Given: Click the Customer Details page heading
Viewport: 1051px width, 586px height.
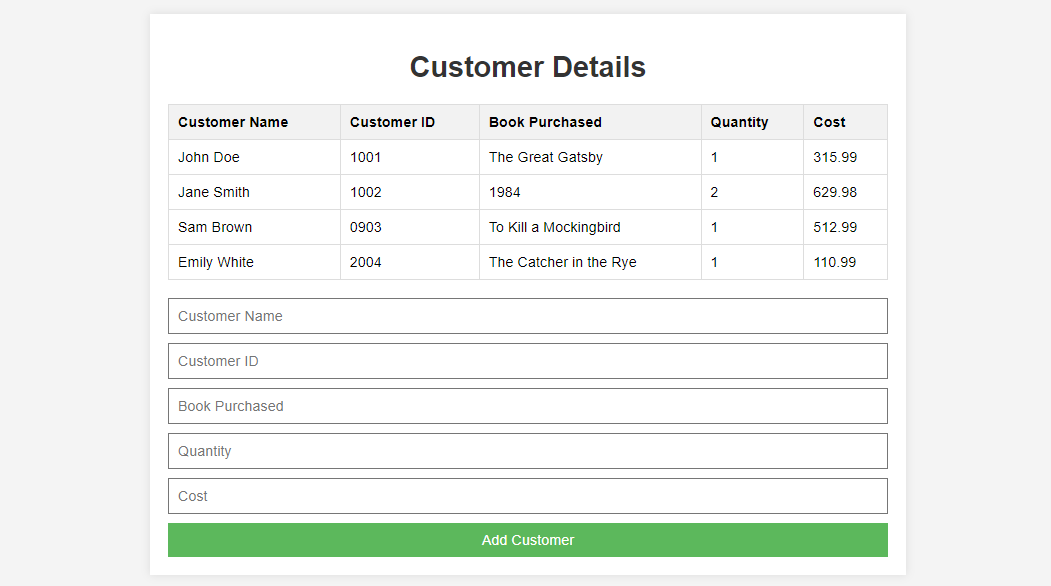Looking at the screenshot, I should [527, 67].
